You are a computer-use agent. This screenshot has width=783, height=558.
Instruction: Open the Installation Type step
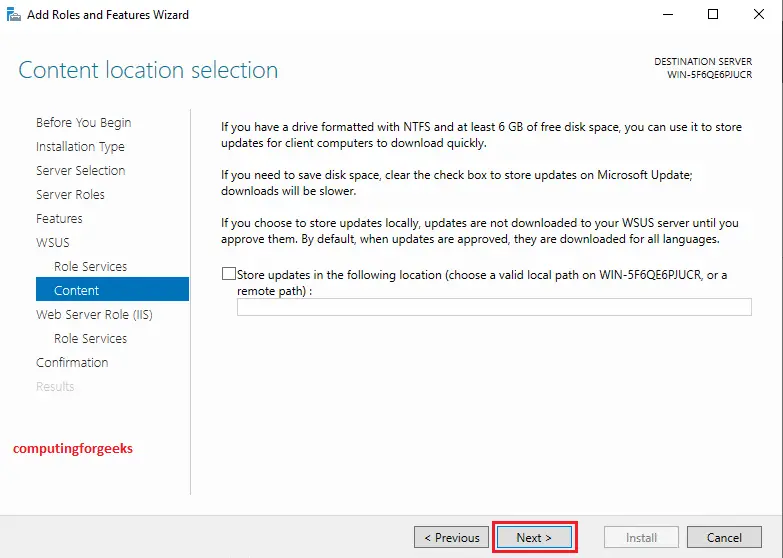point(80,146)
